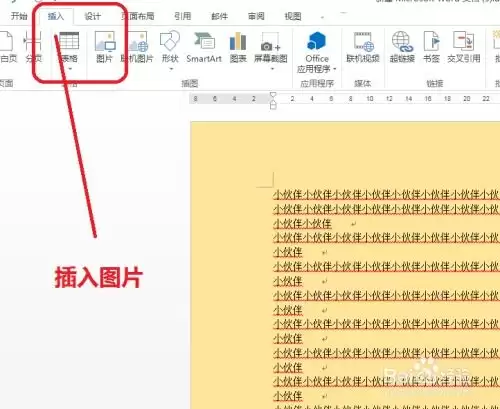The image size is (500, 409).
Task: Insert a chart with 图表 icon
Action: [238, 47]
